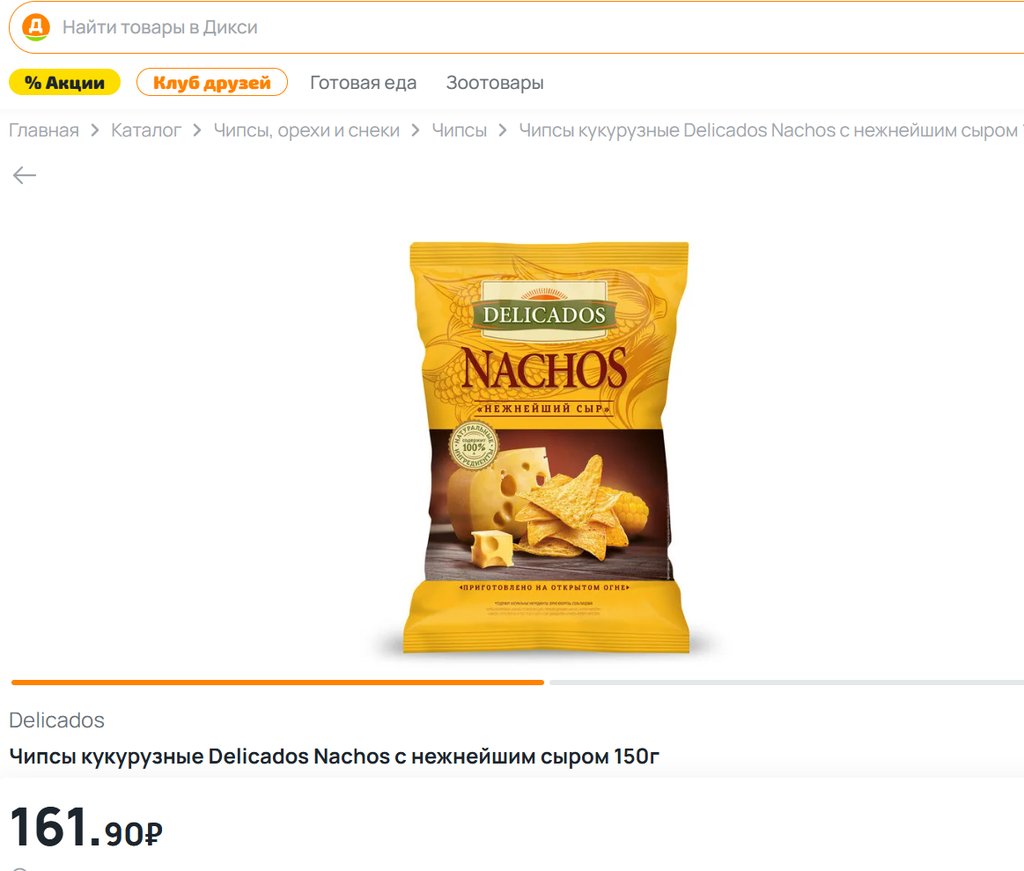The image size is (1024, 871).
Task: Click the orange Dixy logo icon
Action: 36,27
